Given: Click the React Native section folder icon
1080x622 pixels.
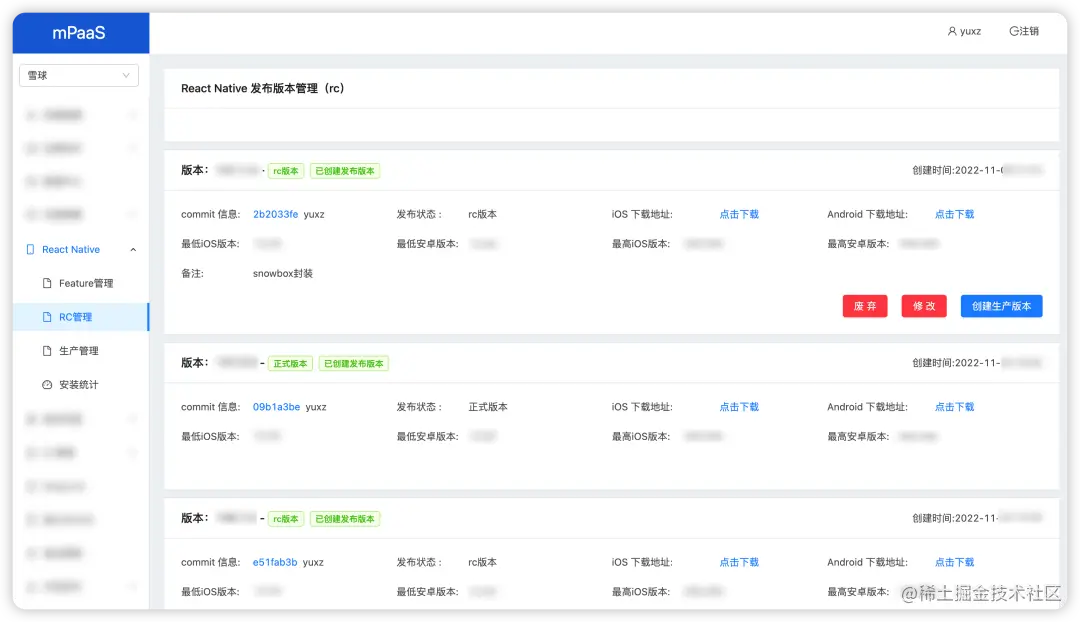Looking at the screenshot, I should click(31, 249).
